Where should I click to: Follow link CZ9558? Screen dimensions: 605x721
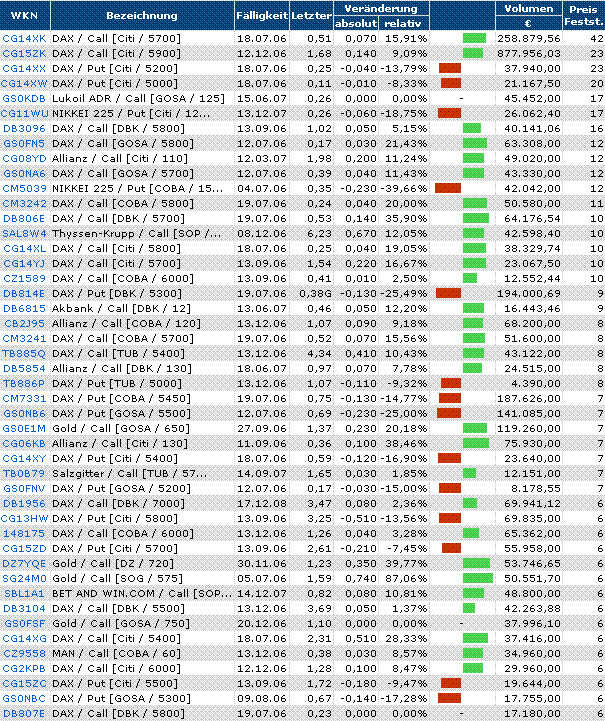(24, 653)
